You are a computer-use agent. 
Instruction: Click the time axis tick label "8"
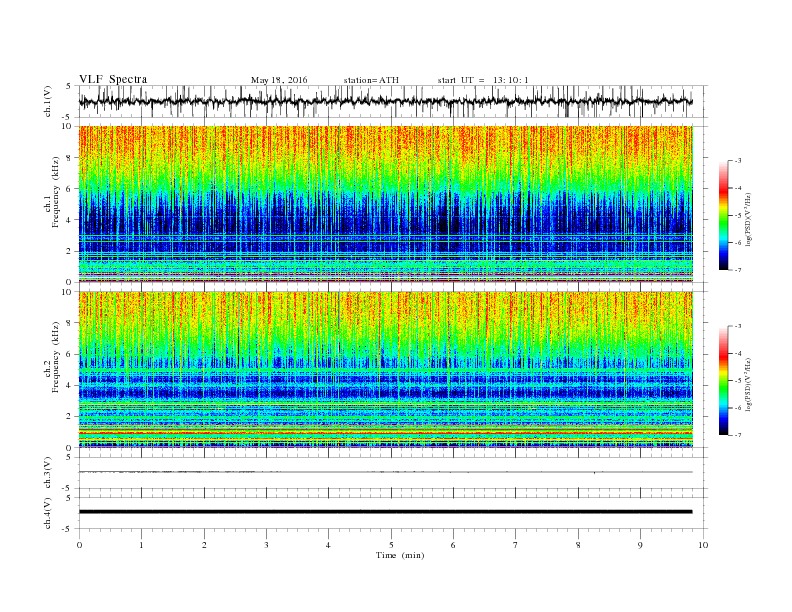point(578,545)
